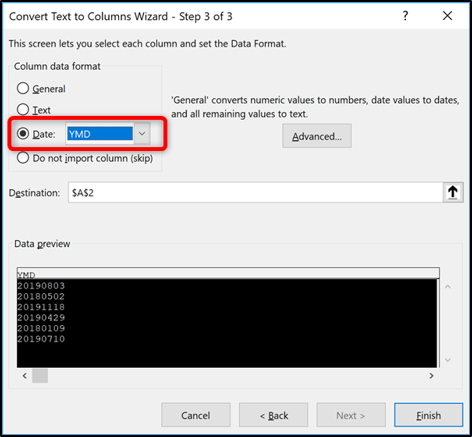Click the preview vertical scroll down arrow
This screenshot has height=437, width=472.
coord(448,360)
